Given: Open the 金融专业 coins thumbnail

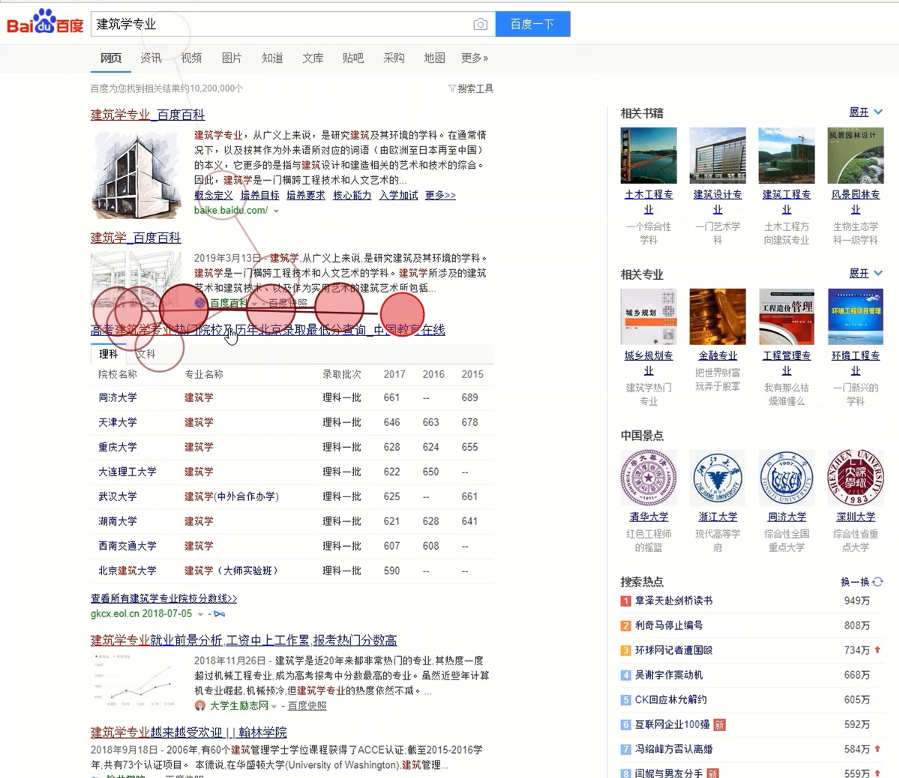Looking at the screenshot, I should tap(717, 317).
